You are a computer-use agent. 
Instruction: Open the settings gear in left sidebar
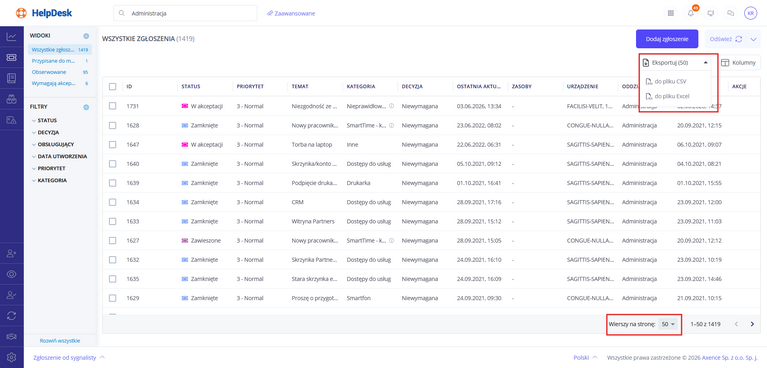(11, 358)
